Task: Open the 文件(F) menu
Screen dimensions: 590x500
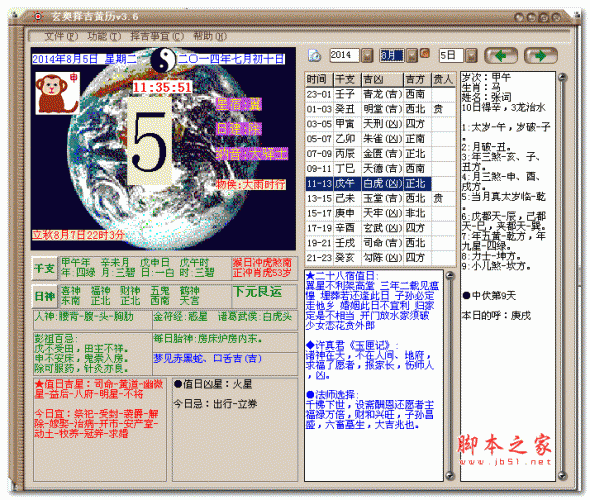Action: pyautogui.click(x=61, y=36)
